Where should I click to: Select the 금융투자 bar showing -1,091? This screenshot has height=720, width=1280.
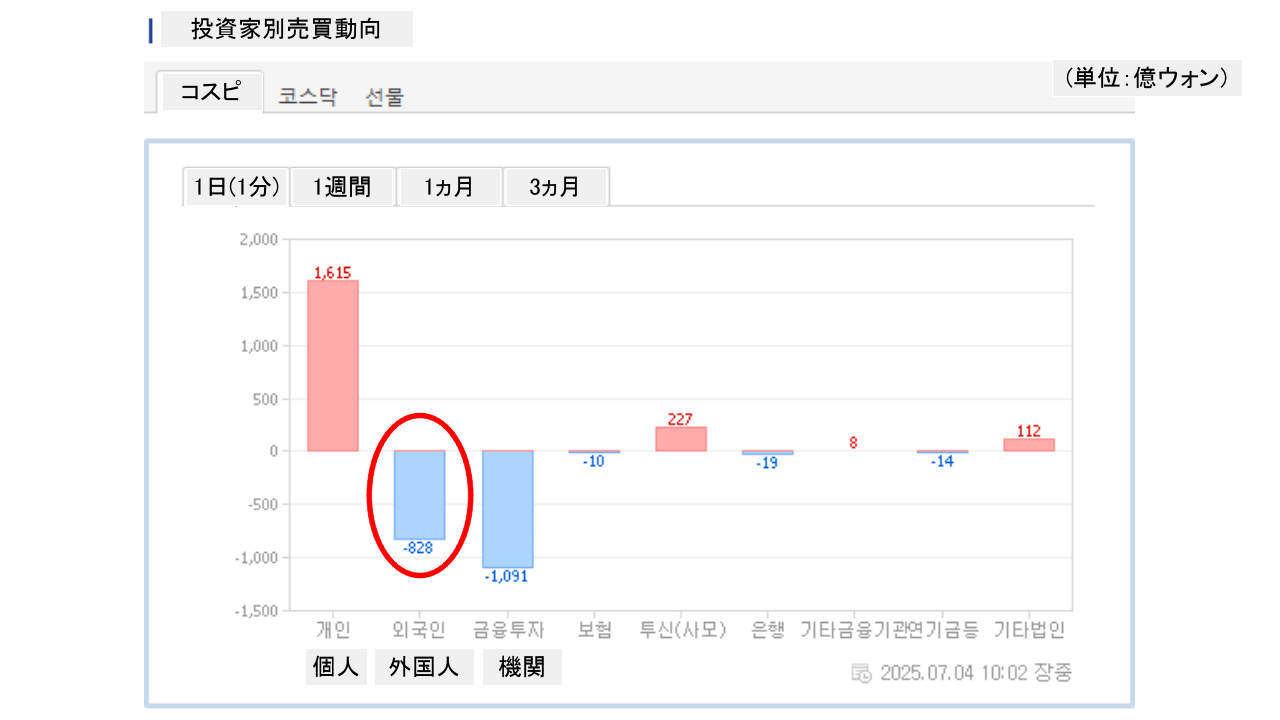click(x=507, y=508)
